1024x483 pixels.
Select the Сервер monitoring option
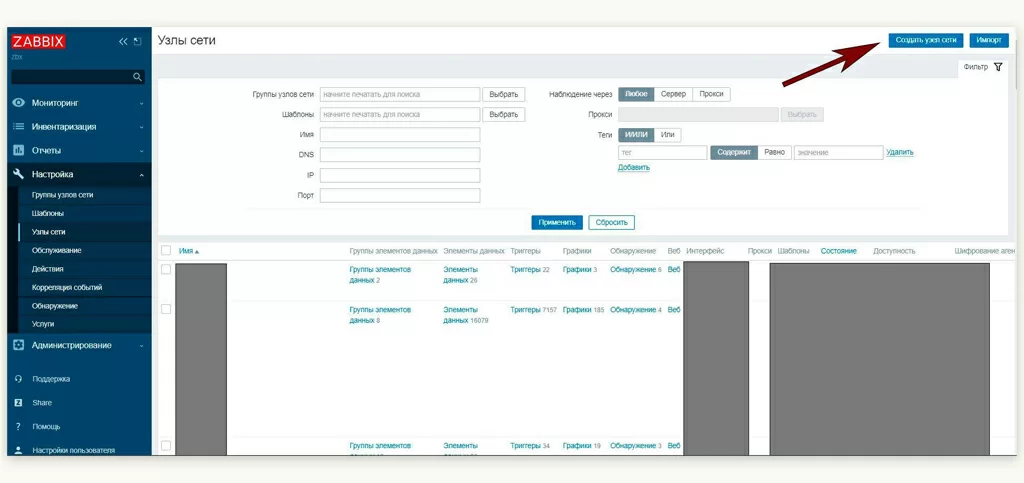point(673,94)
